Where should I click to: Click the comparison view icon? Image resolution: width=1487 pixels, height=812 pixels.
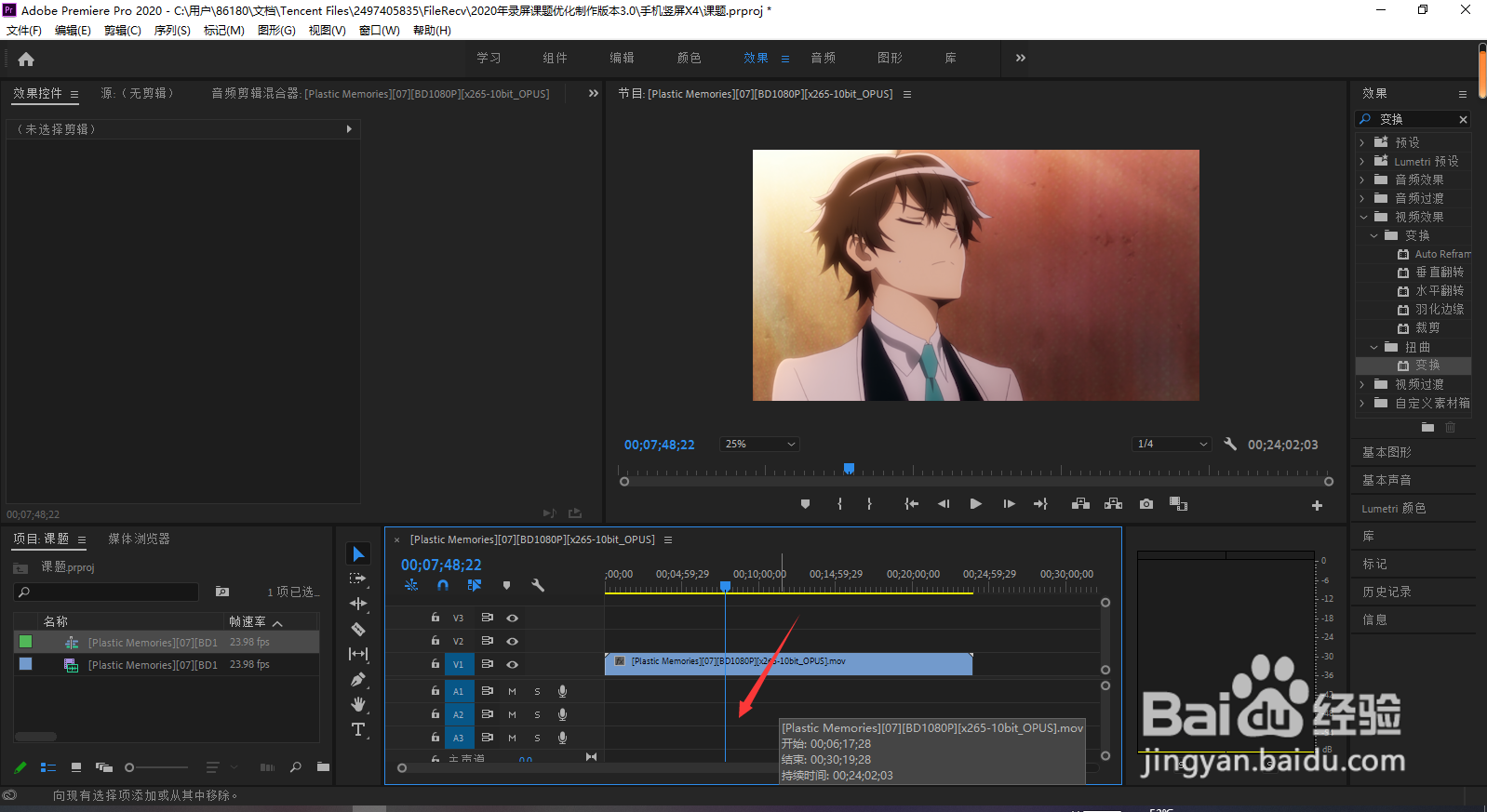click(x=1178, y=504)
